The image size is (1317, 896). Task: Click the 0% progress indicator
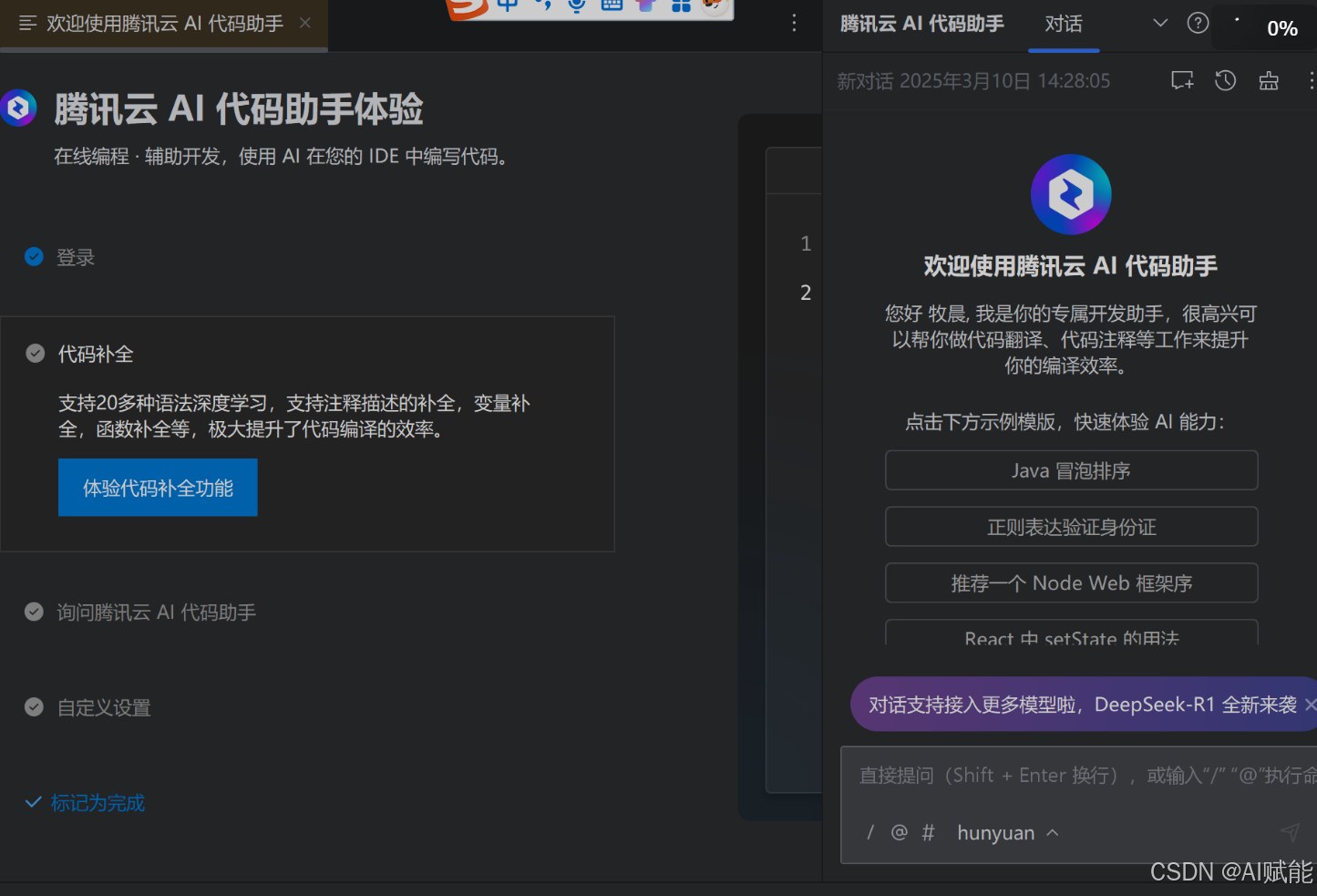pyautogui.click(x=1282, y=28)
